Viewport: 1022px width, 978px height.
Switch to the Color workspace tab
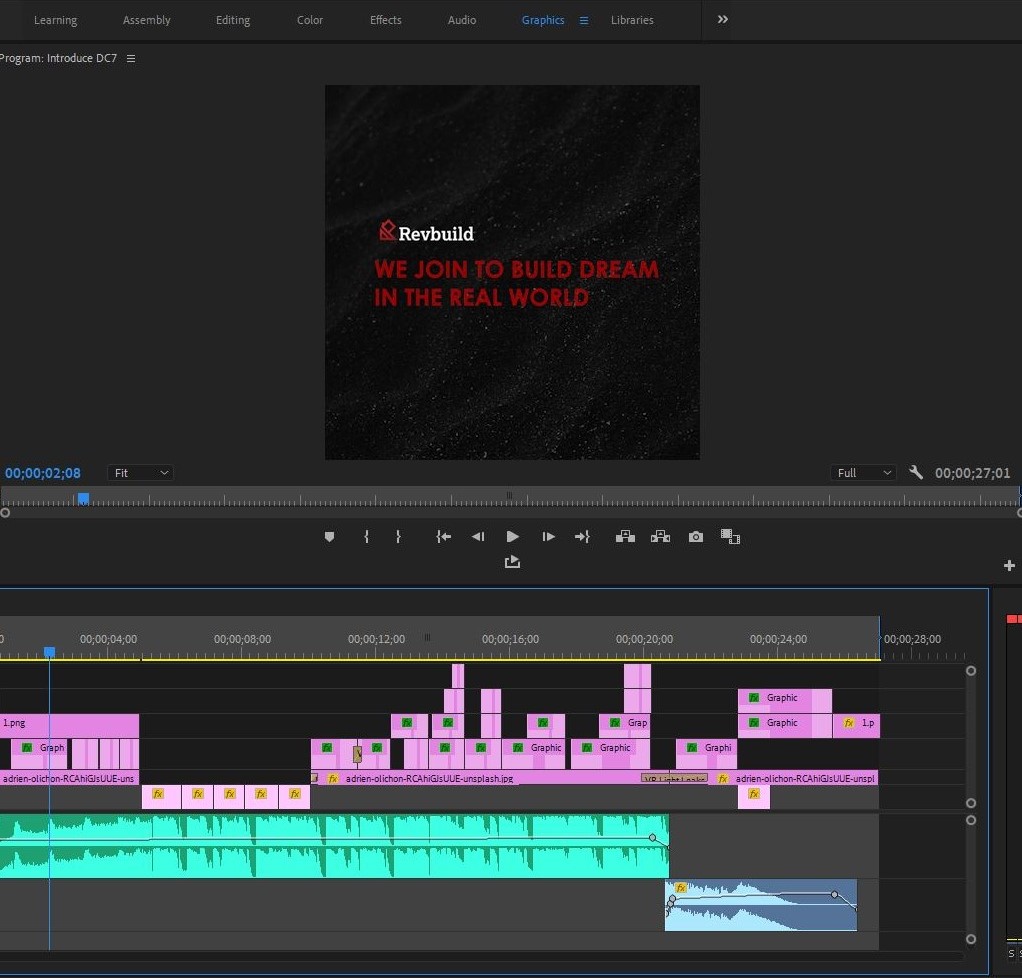(310, 20)
